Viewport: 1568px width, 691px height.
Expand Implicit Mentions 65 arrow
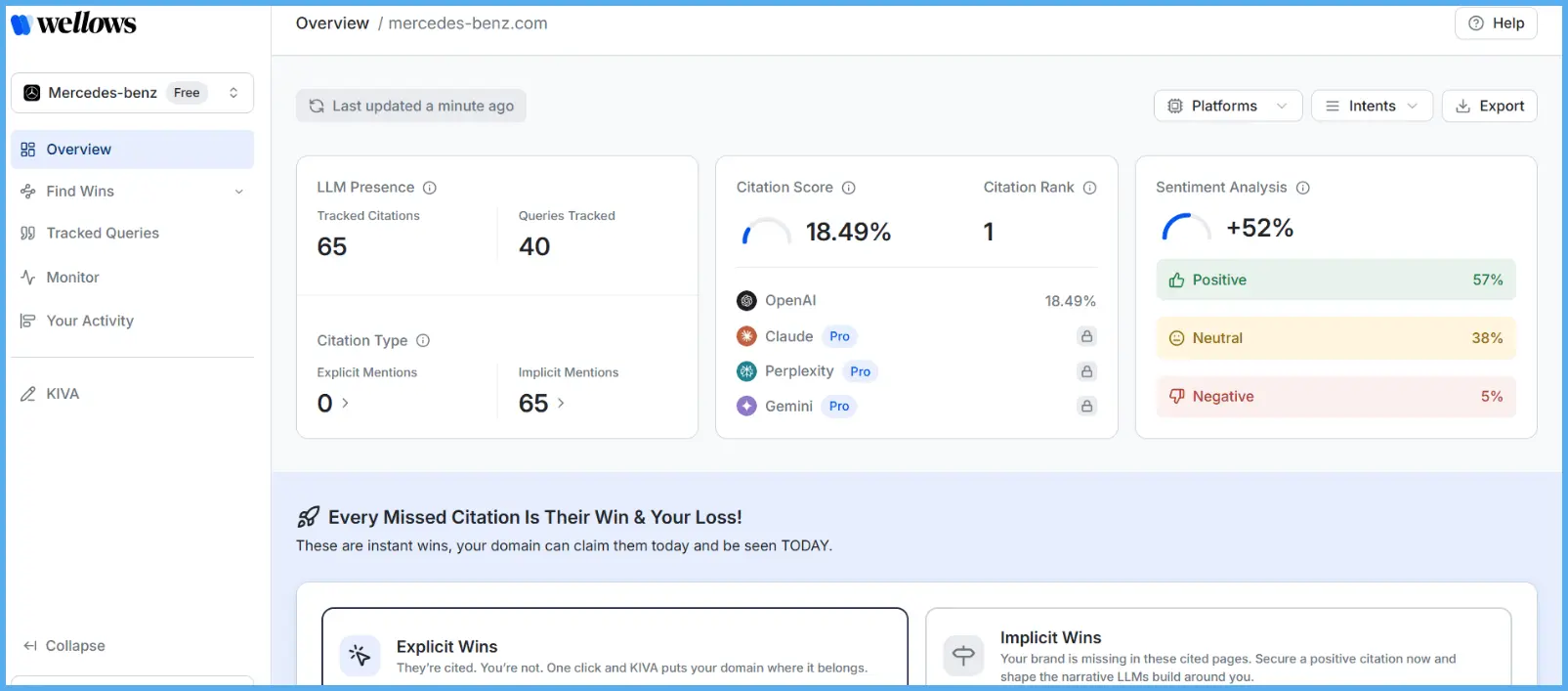pyautogui.click(x=561, y=403)
